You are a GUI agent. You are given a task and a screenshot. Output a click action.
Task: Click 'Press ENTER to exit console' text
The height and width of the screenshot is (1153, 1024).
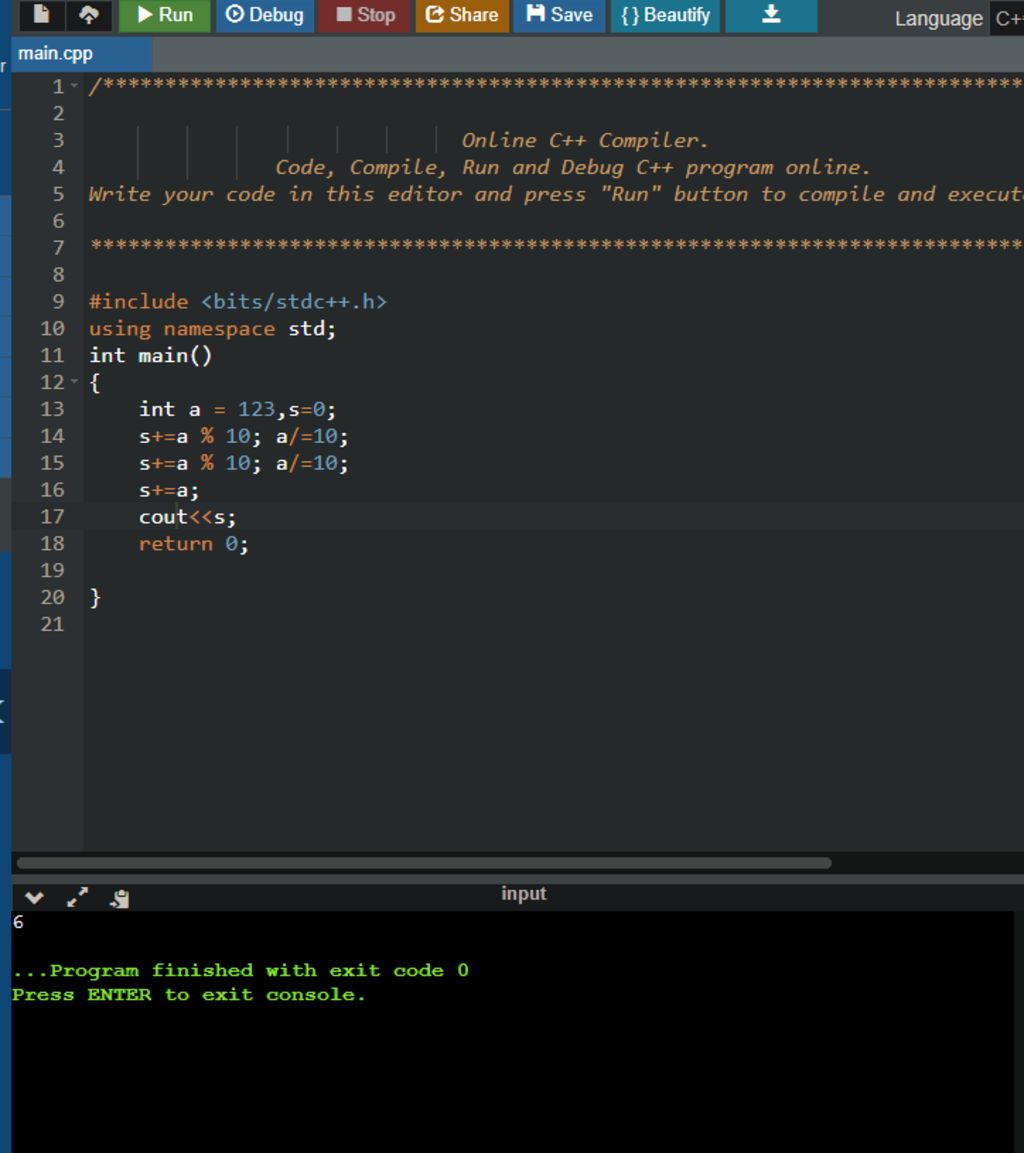[x=188, y=995]
